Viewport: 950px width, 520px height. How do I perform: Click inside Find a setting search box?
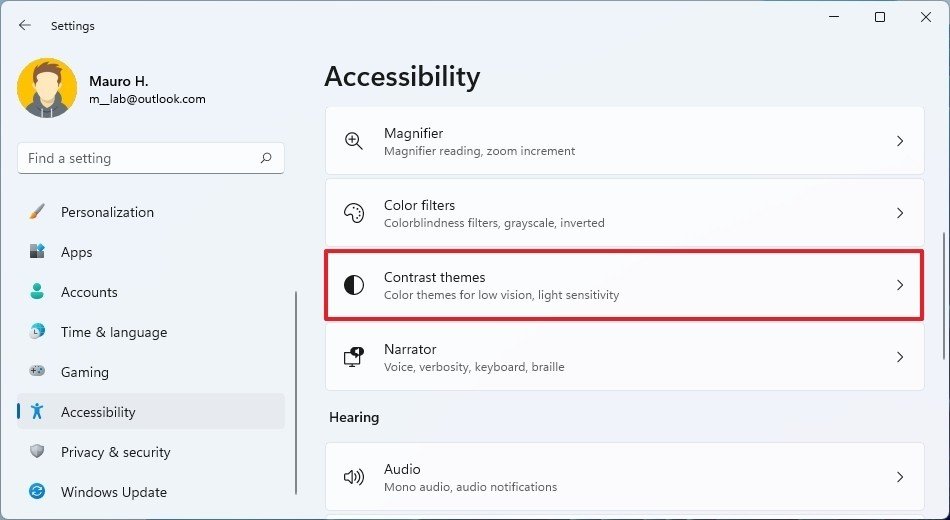coord(151,158)
